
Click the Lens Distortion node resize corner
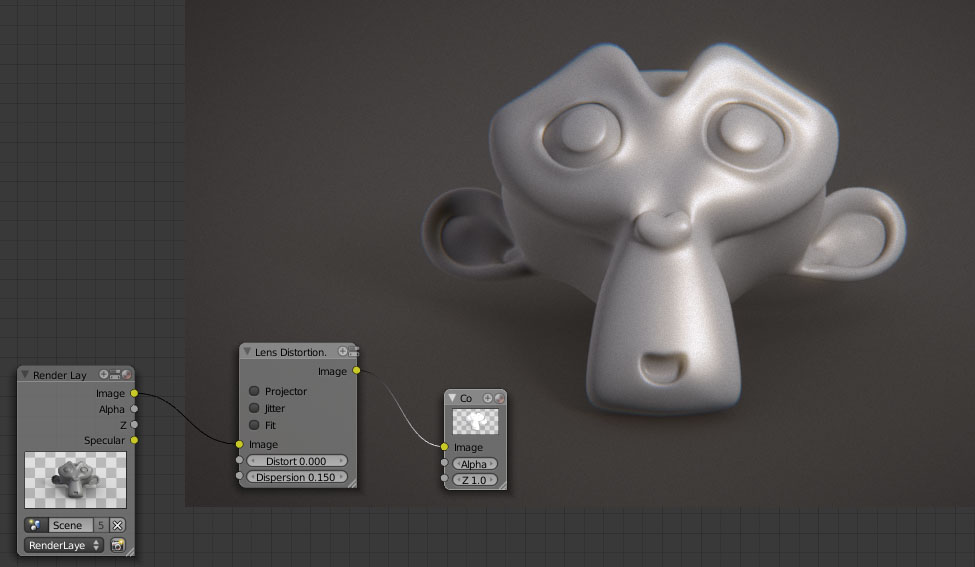tap(352, 483)
